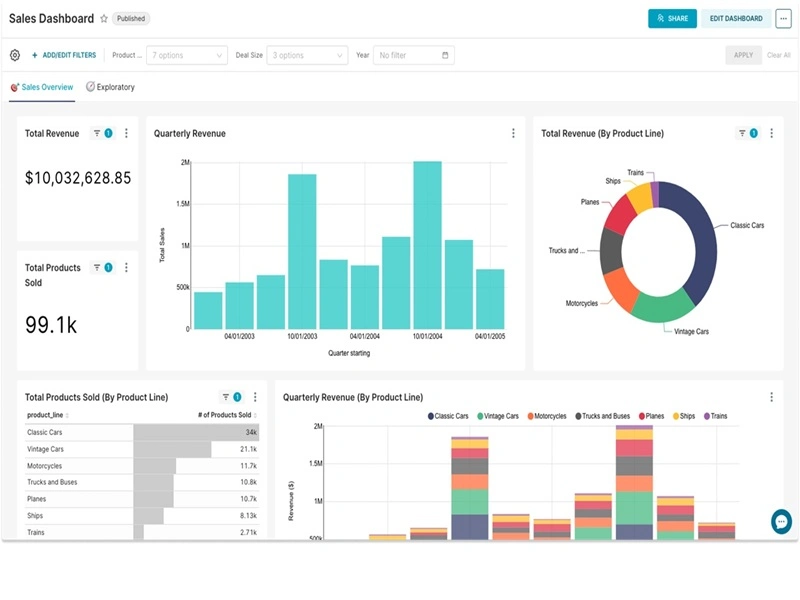Switch to the Exploratory tab
The width and height of the screenshot is (800, 600).
tap(110, 87)
